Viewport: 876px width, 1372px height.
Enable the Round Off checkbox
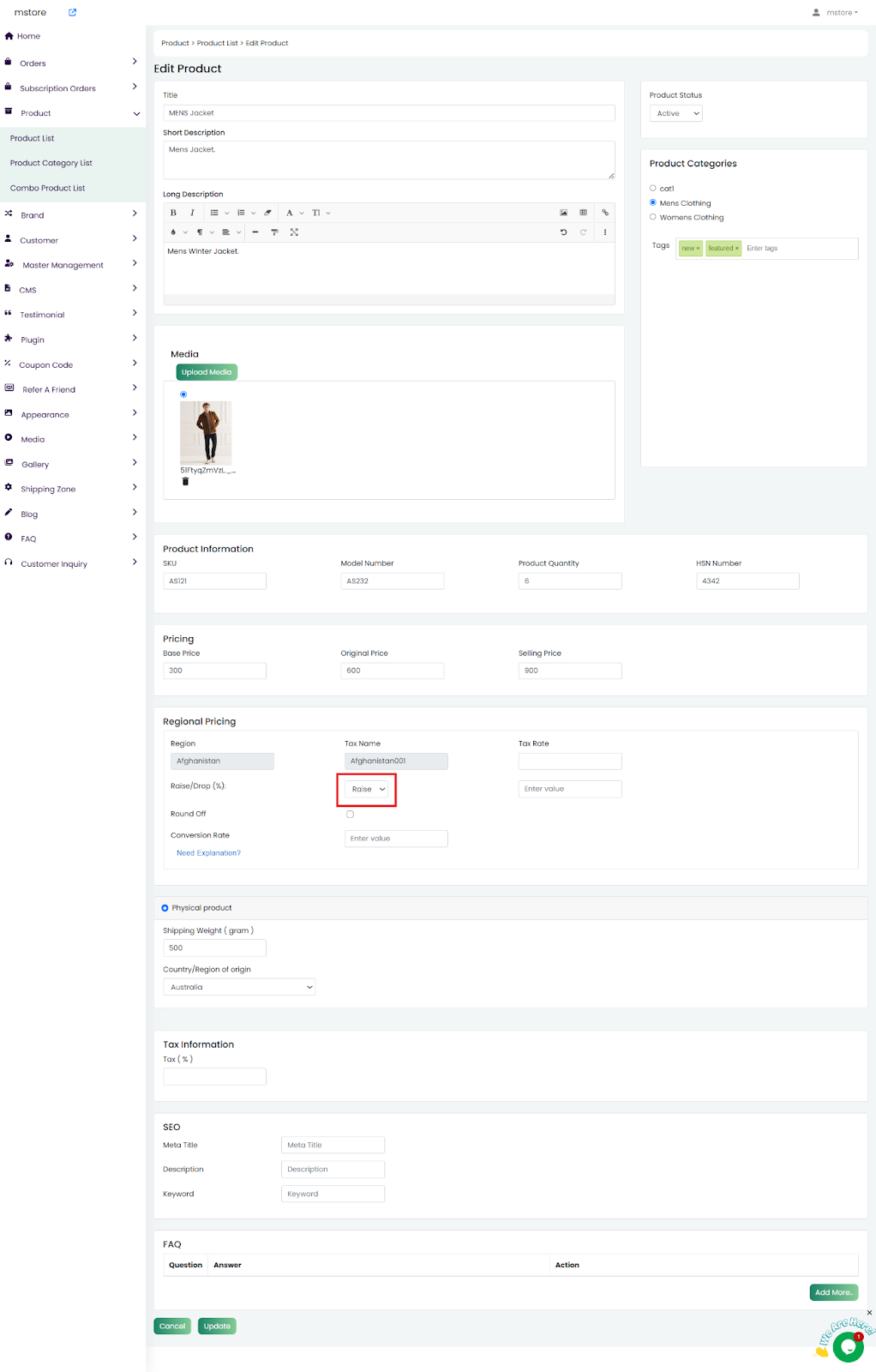(350, 815)
